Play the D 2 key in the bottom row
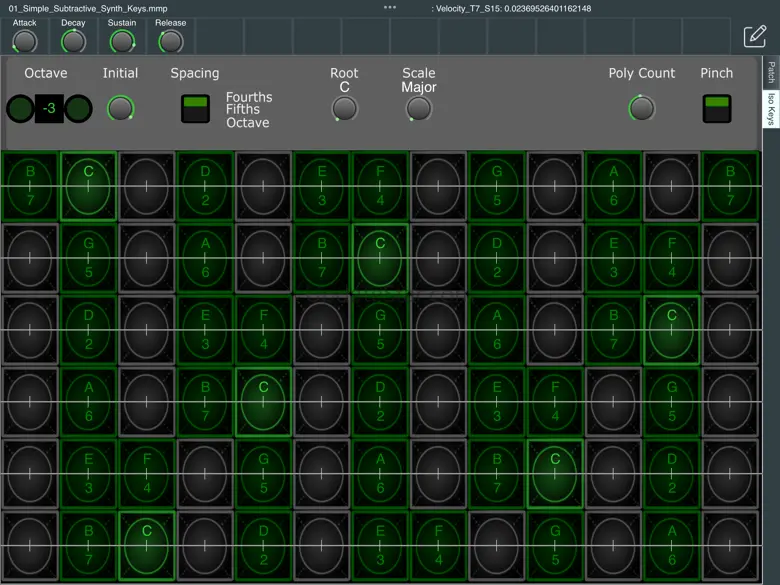Screen dimensions: 780x585 click(263, 546)
